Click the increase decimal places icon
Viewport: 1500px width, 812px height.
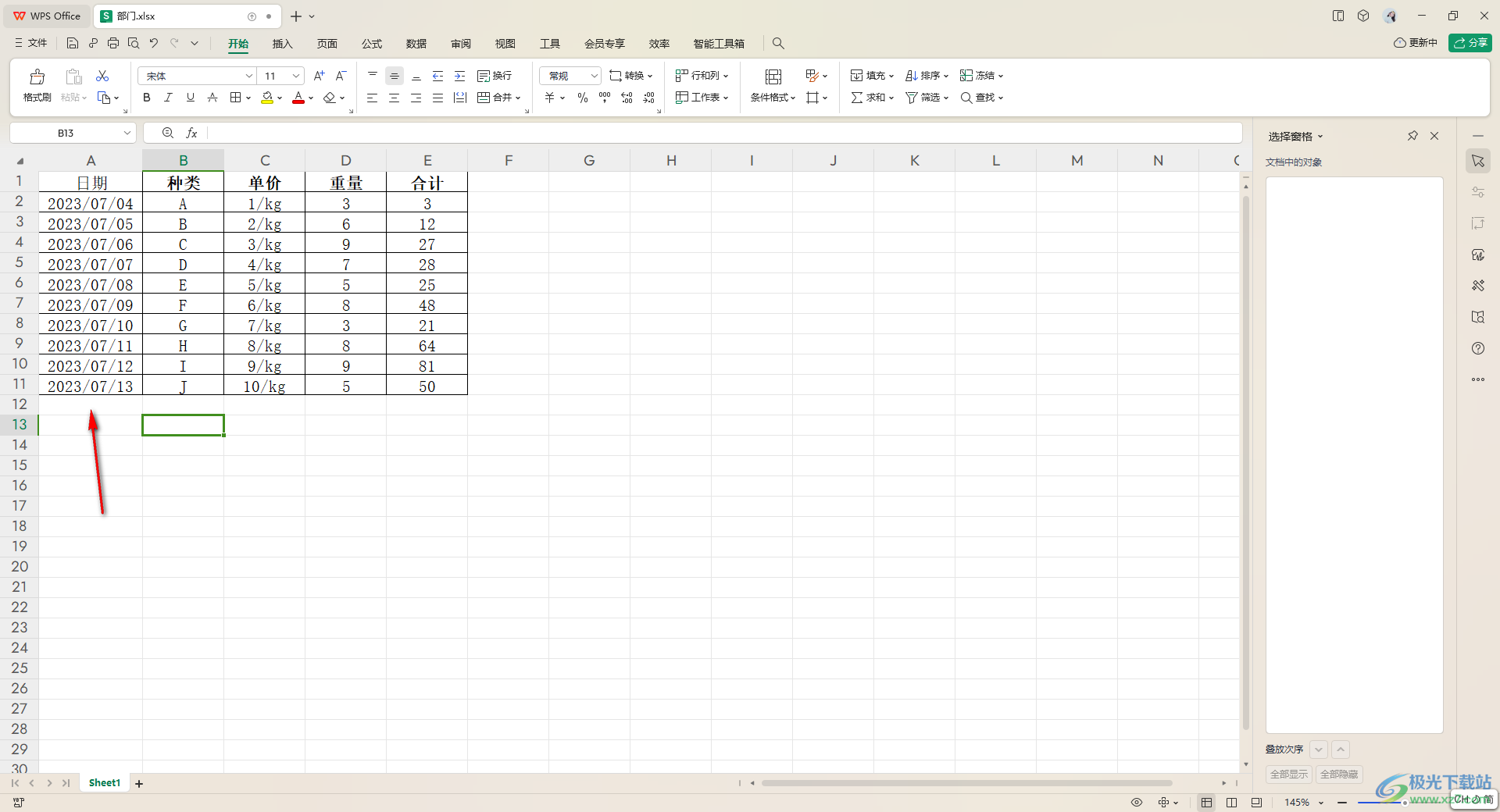627,98
